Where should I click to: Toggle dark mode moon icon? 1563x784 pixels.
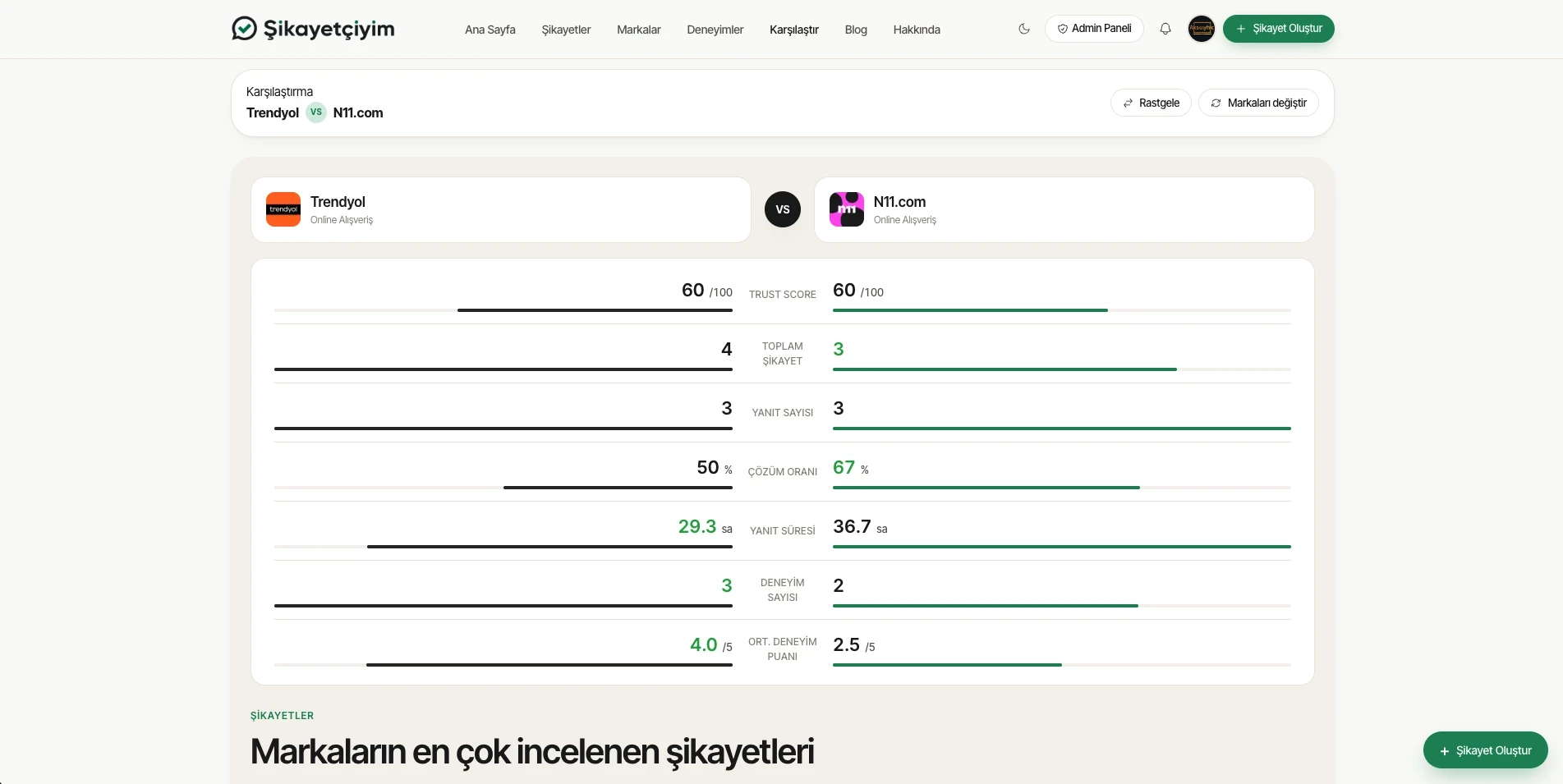(x=1024, y=29)
